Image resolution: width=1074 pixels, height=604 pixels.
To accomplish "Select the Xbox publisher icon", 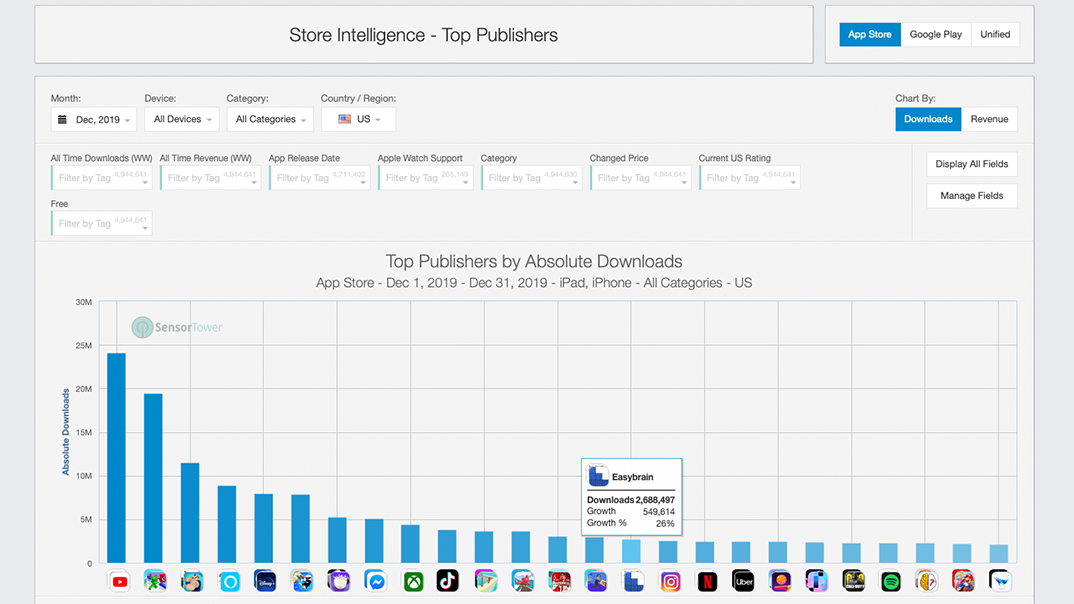I will click(x=413, y=581).
